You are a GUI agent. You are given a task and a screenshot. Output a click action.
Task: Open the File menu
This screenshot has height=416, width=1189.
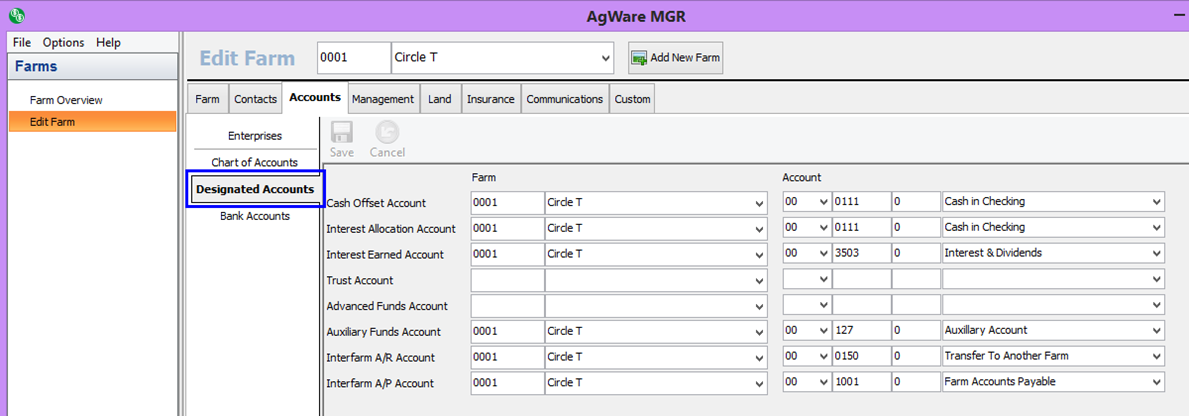[22, 43]
